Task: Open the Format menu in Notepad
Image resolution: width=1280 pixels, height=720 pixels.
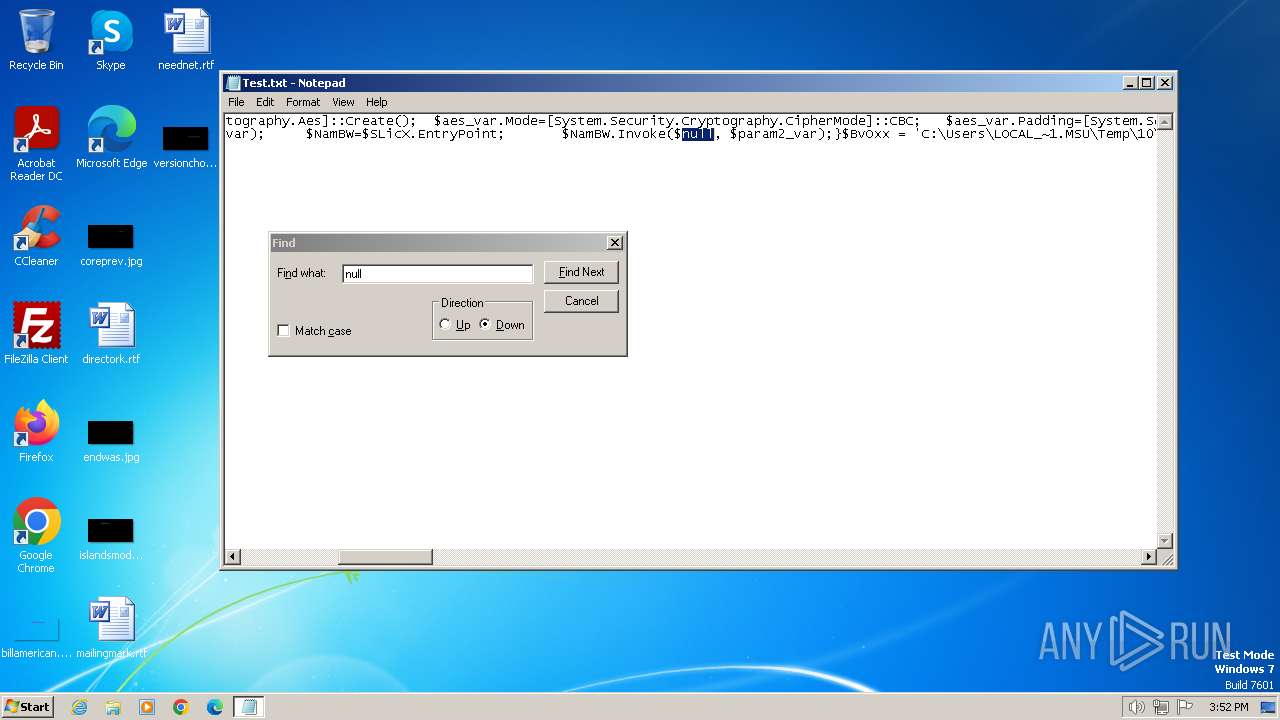Action: click(x=303, y=102)
